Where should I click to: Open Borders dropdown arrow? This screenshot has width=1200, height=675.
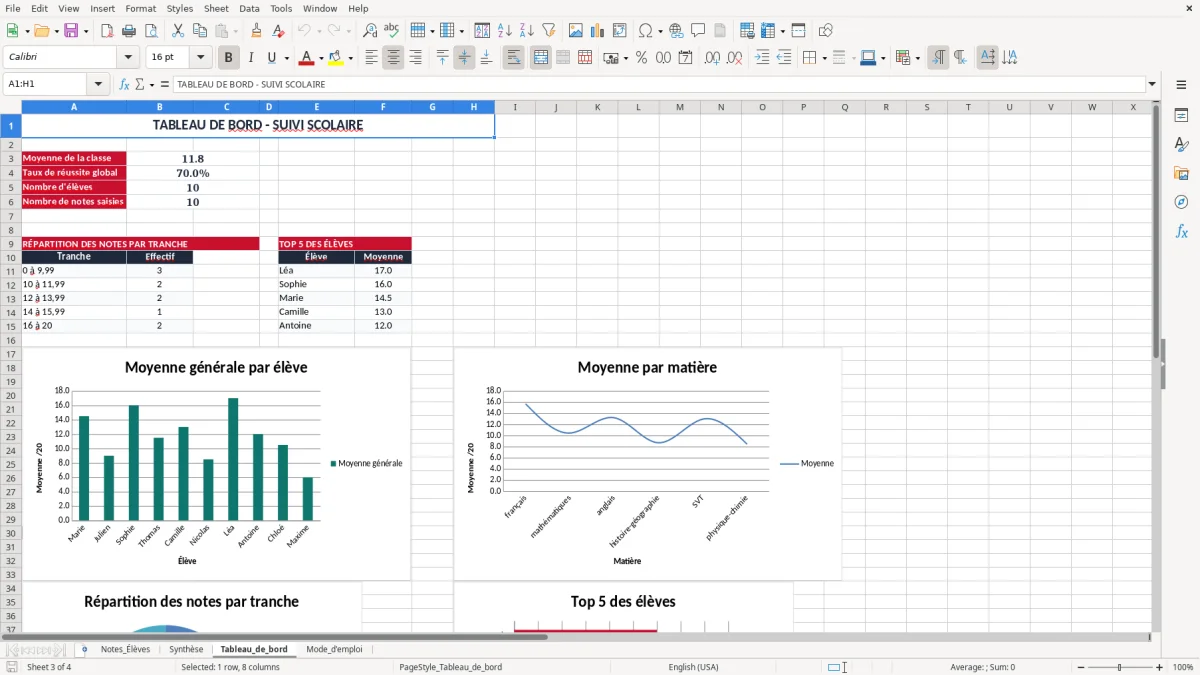tap(824, 58)
